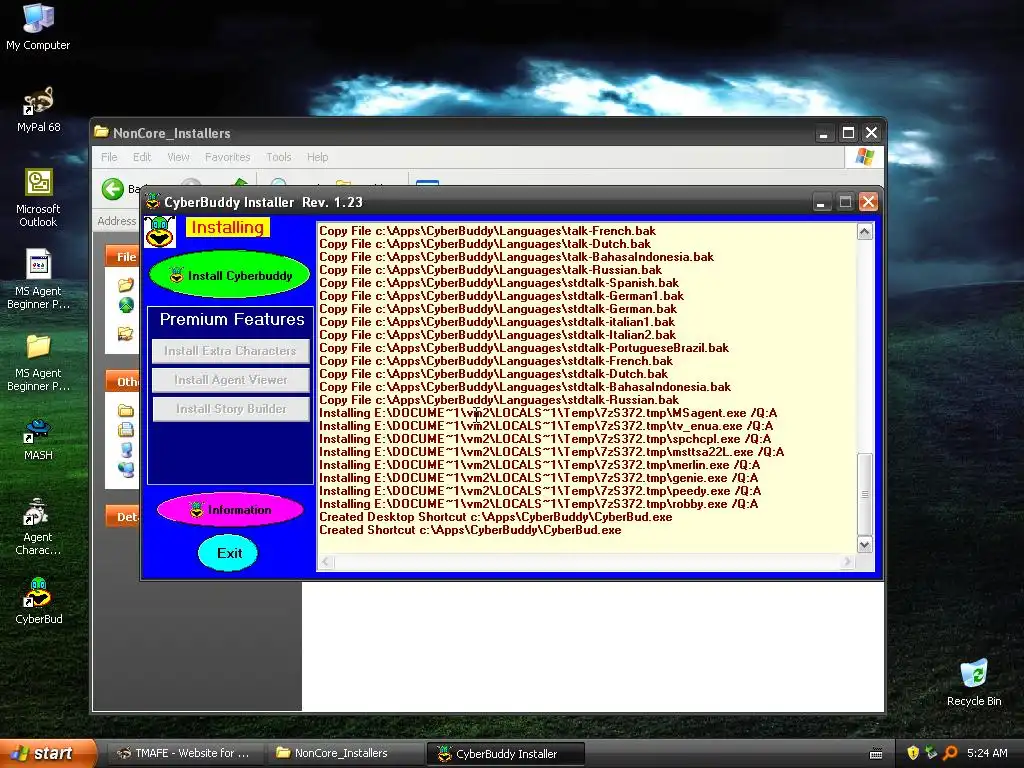Click the magnifier tray icon near clock
Screen dimensions: 1024x768
coord(950,753)
